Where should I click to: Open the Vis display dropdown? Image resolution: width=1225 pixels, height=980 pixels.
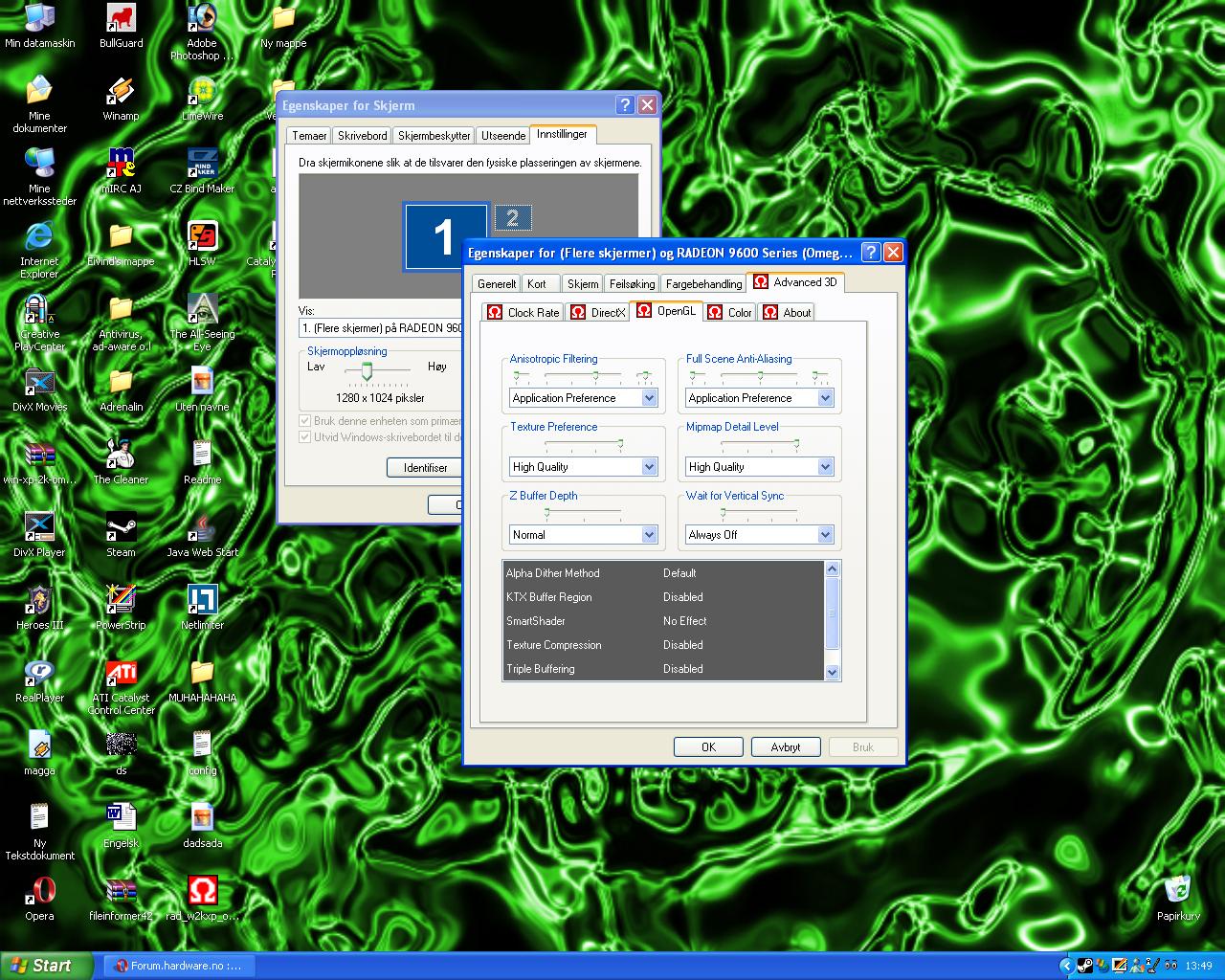coord(381,328)
